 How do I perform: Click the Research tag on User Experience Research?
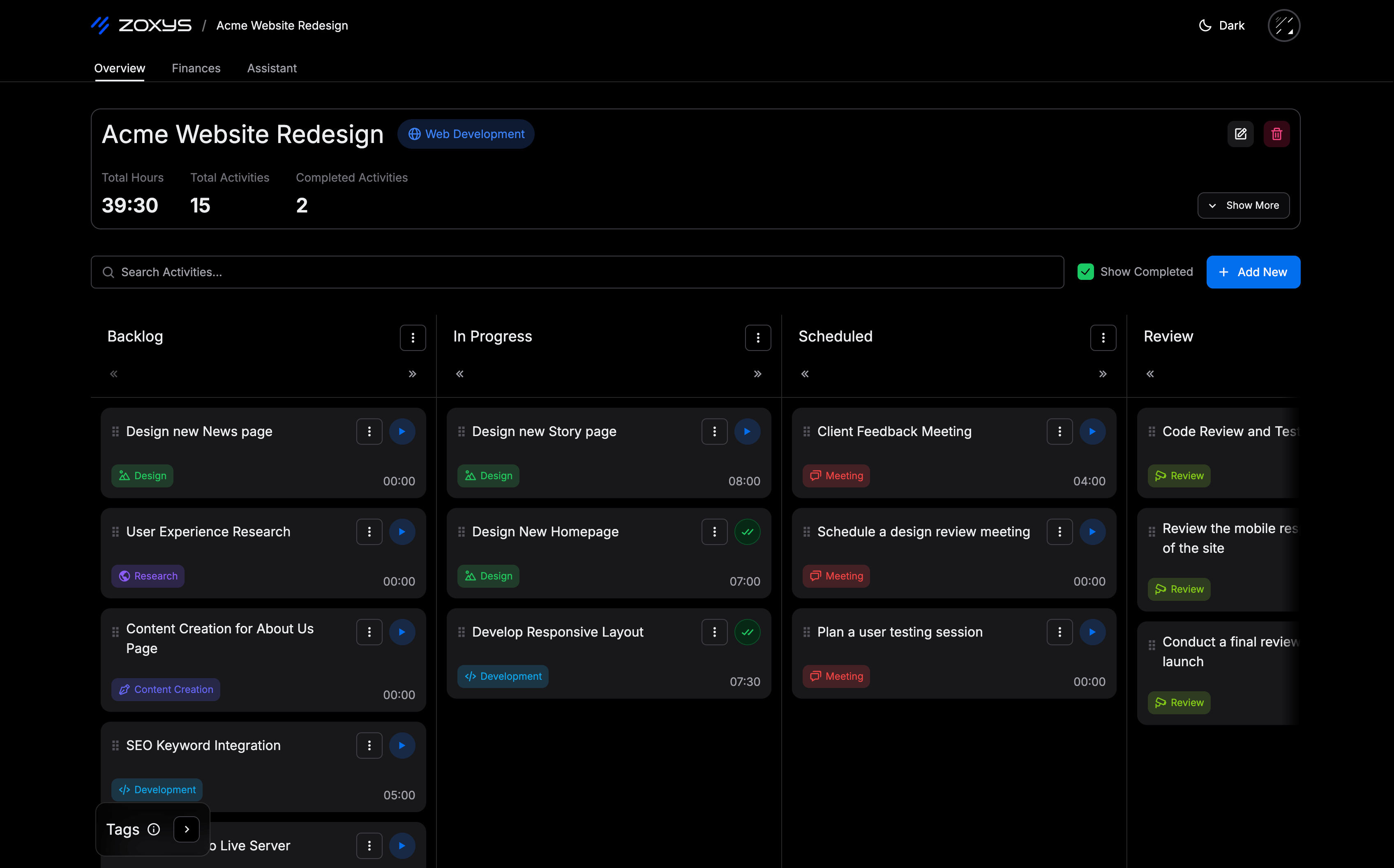pos(148,576)
